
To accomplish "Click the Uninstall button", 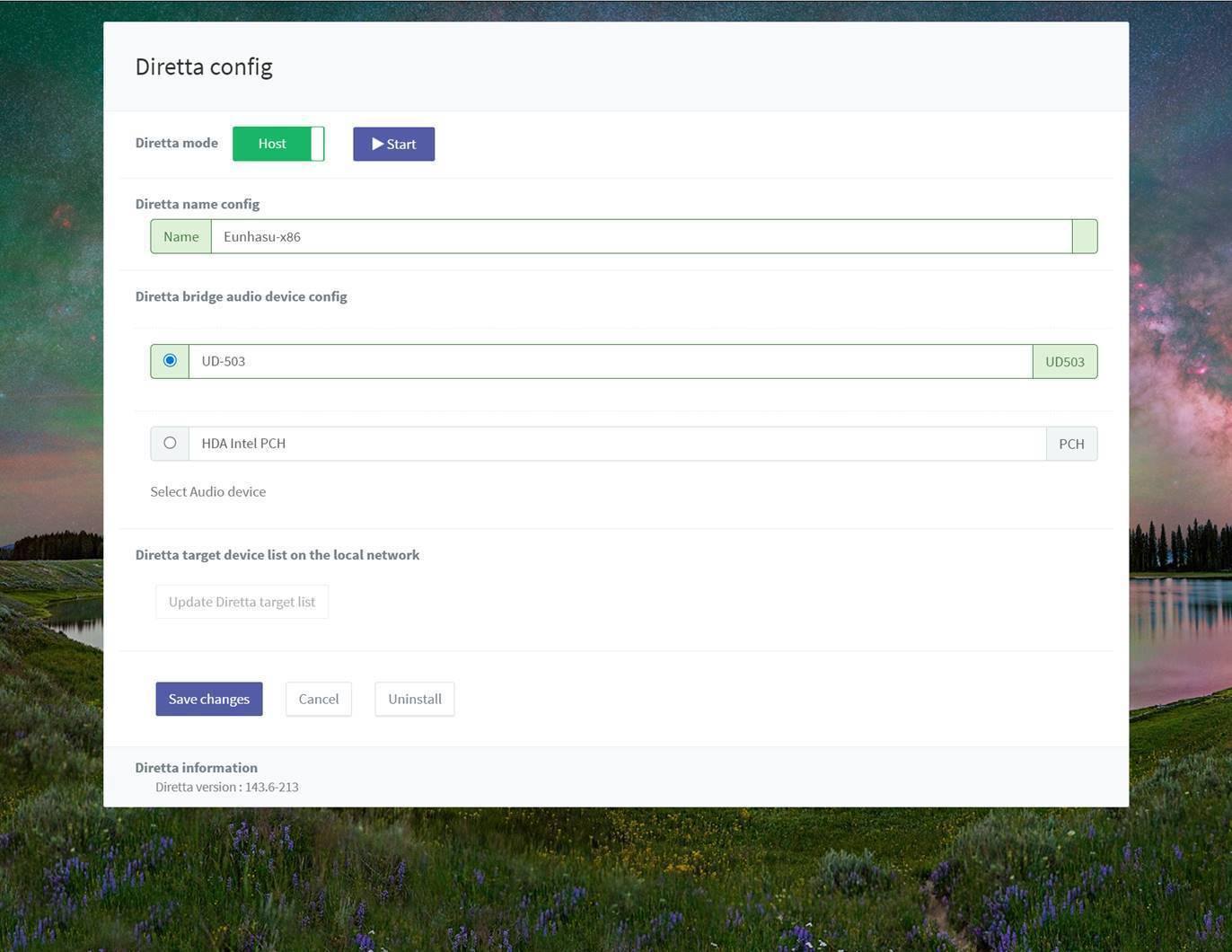I will click(x=414, y=699).
